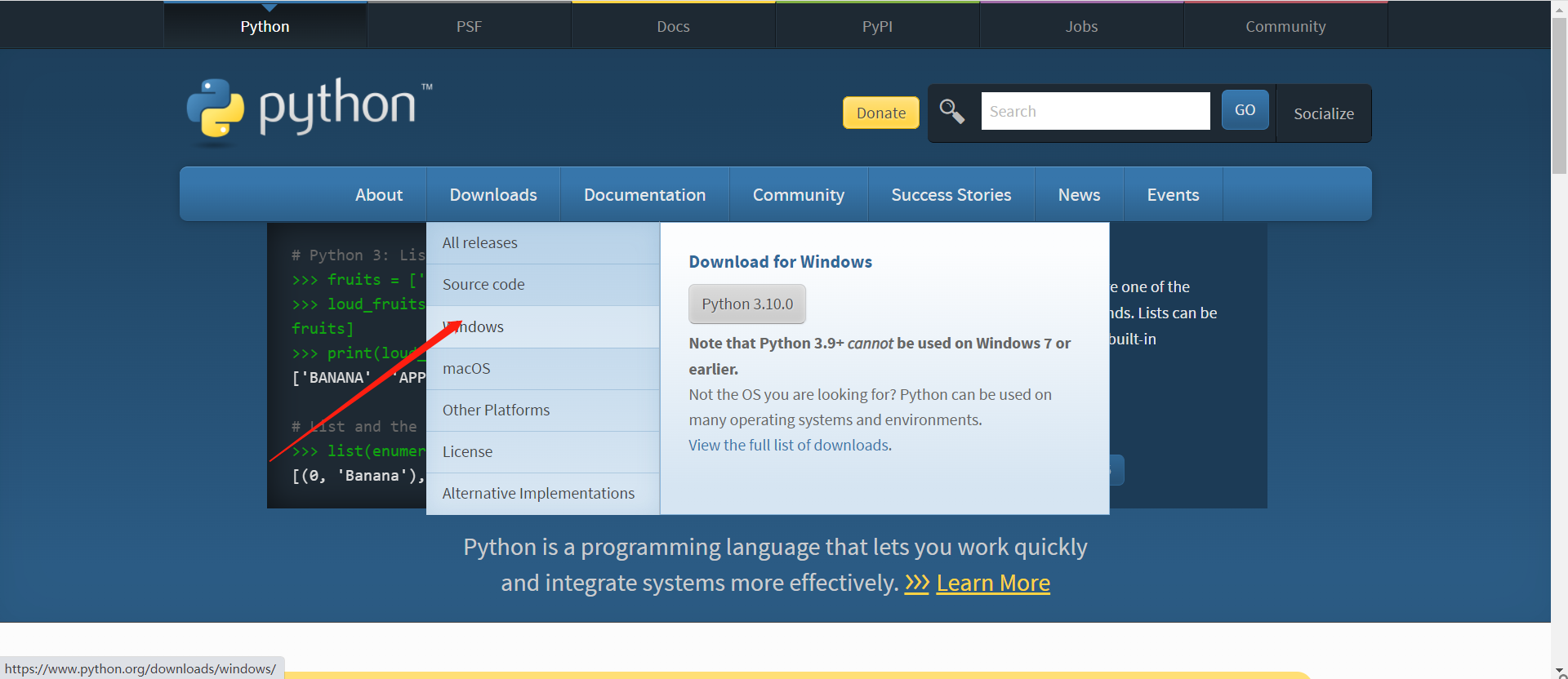Click the page vertical scrollbar thumb
The height and width of the screenshot is (679, 1568).
pos(1560,95)
